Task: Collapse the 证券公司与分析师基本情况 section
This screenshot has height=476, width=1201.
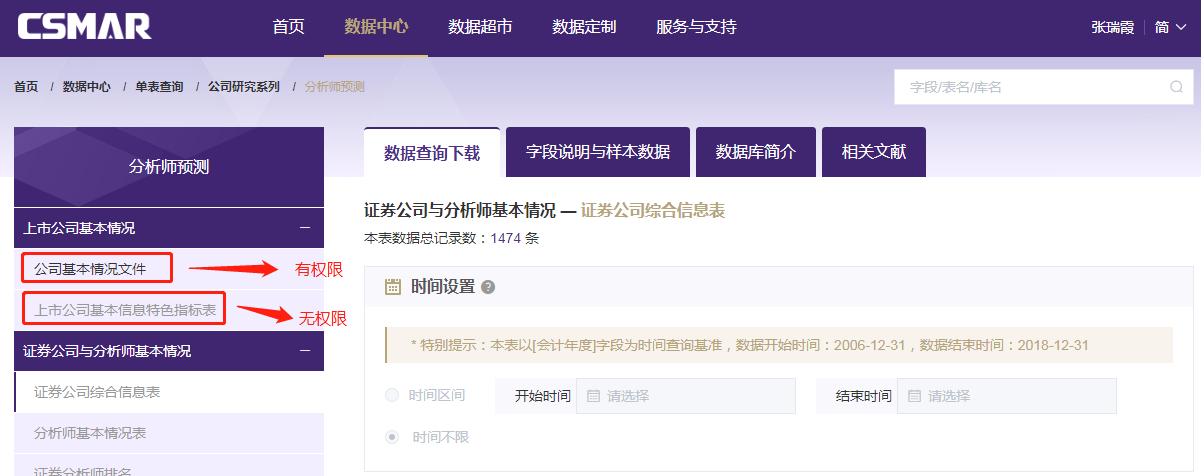Action: (x=305, y=351)
